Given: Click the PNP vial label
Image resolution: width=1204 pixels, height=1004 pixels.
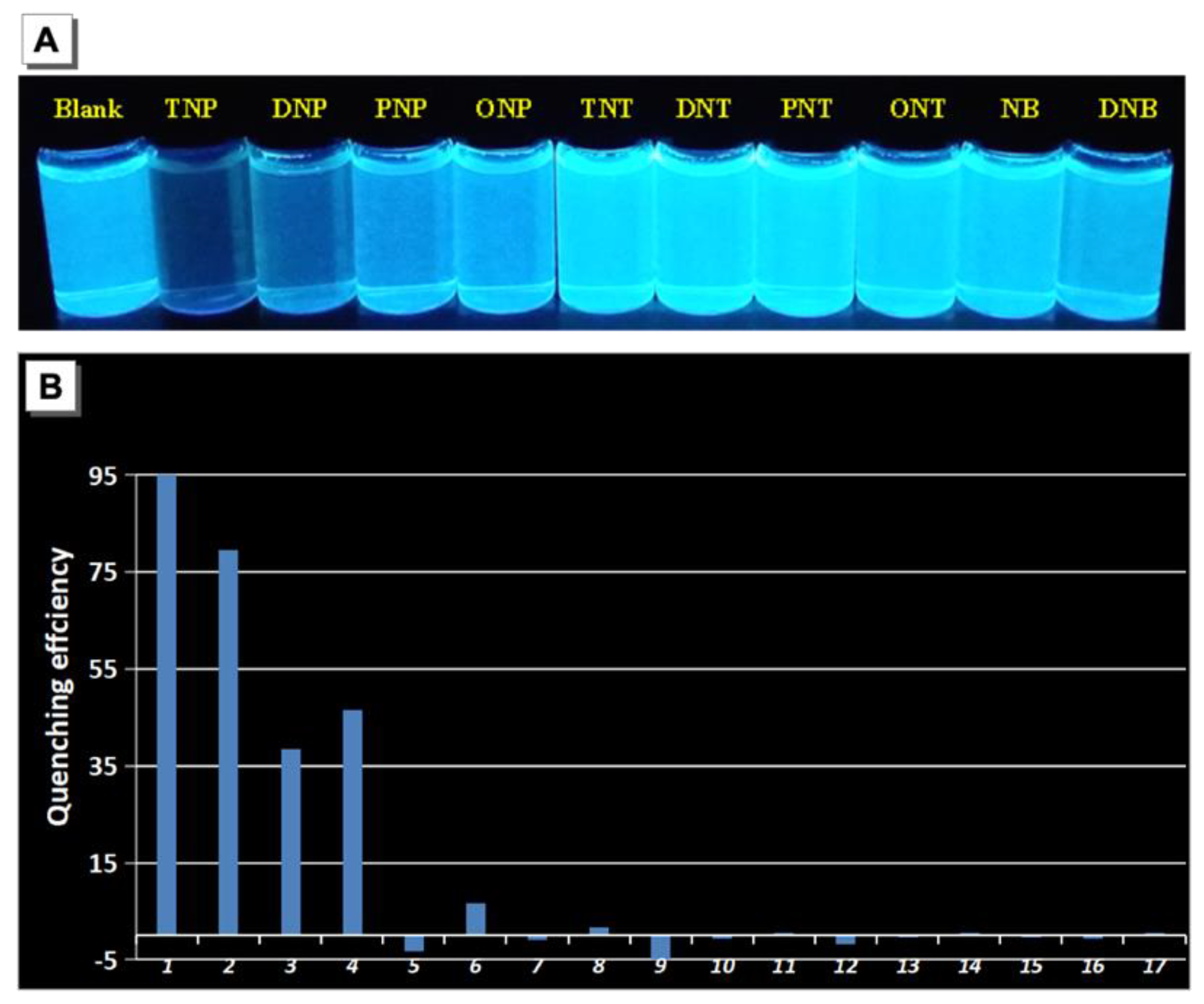Looking at the screenshot, I should pos(400,108).
